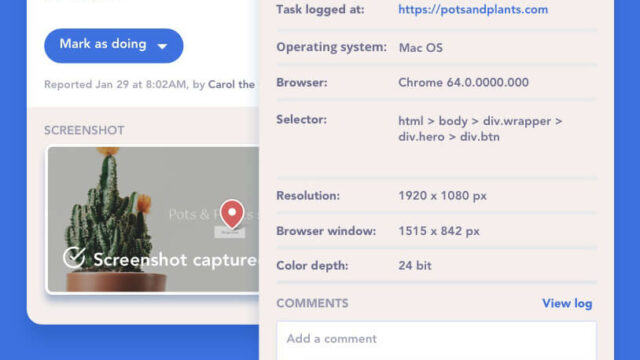This screenshot has width=640, height=360.
Task: Select the Mac OS value
Action: click(x=420, y=48)
